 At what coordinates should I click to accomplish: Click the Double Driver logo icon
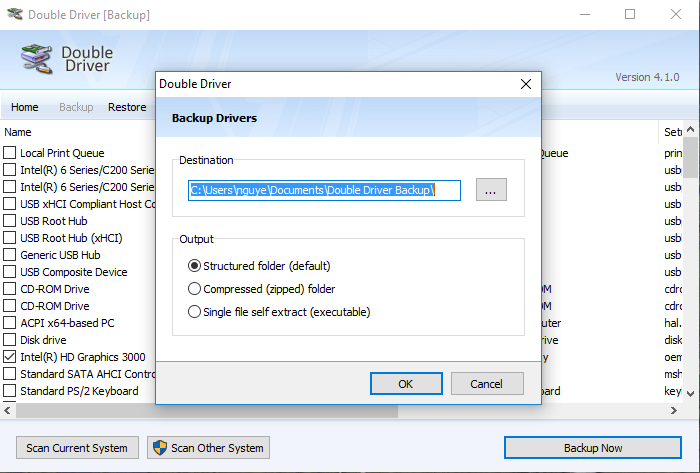[37, 59]
